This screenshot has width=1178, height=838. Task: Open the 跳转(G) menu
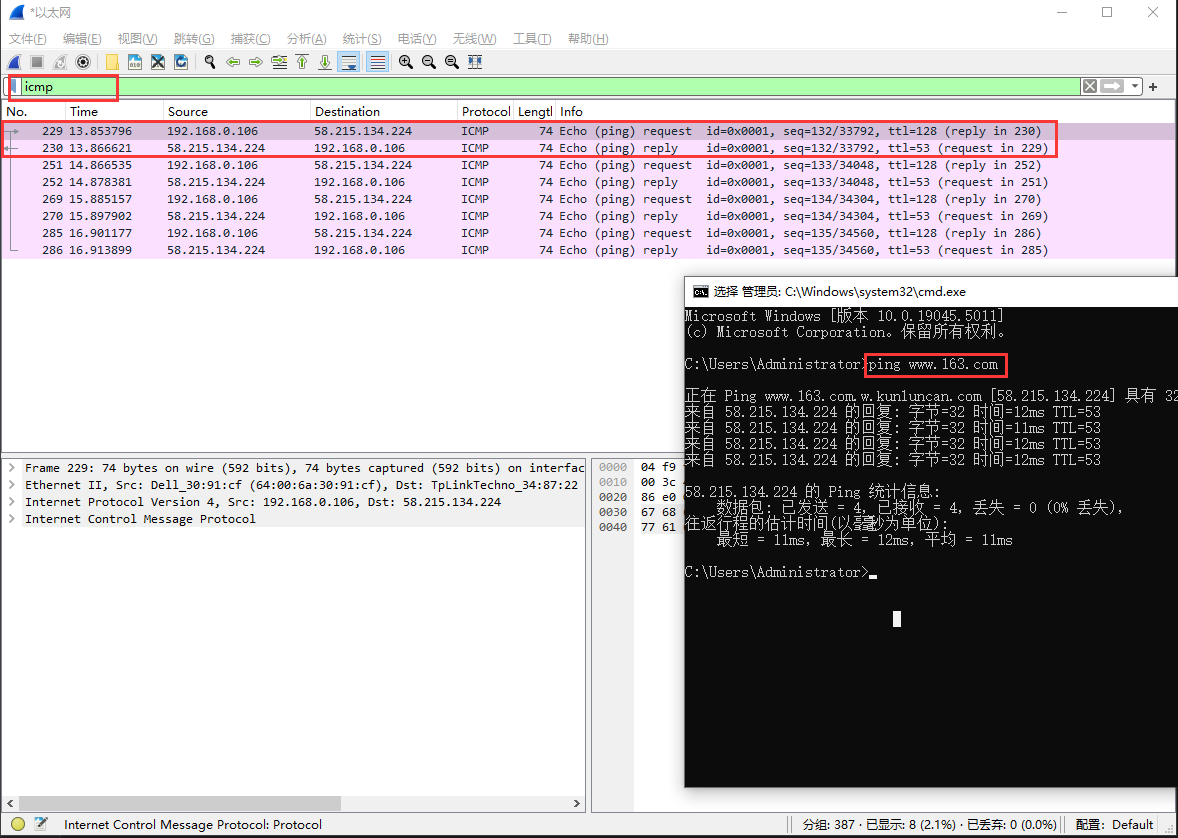tap(194, 38)
